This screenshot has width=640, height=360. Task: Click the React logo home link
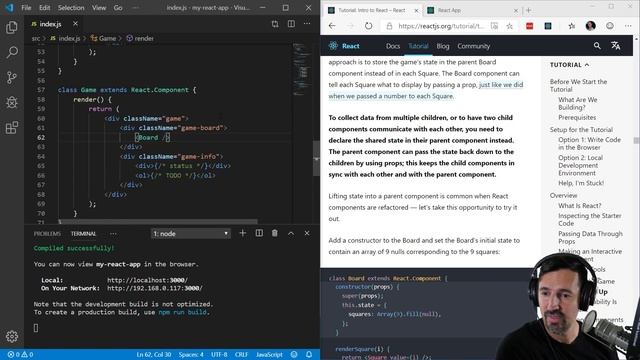[344, 46]
